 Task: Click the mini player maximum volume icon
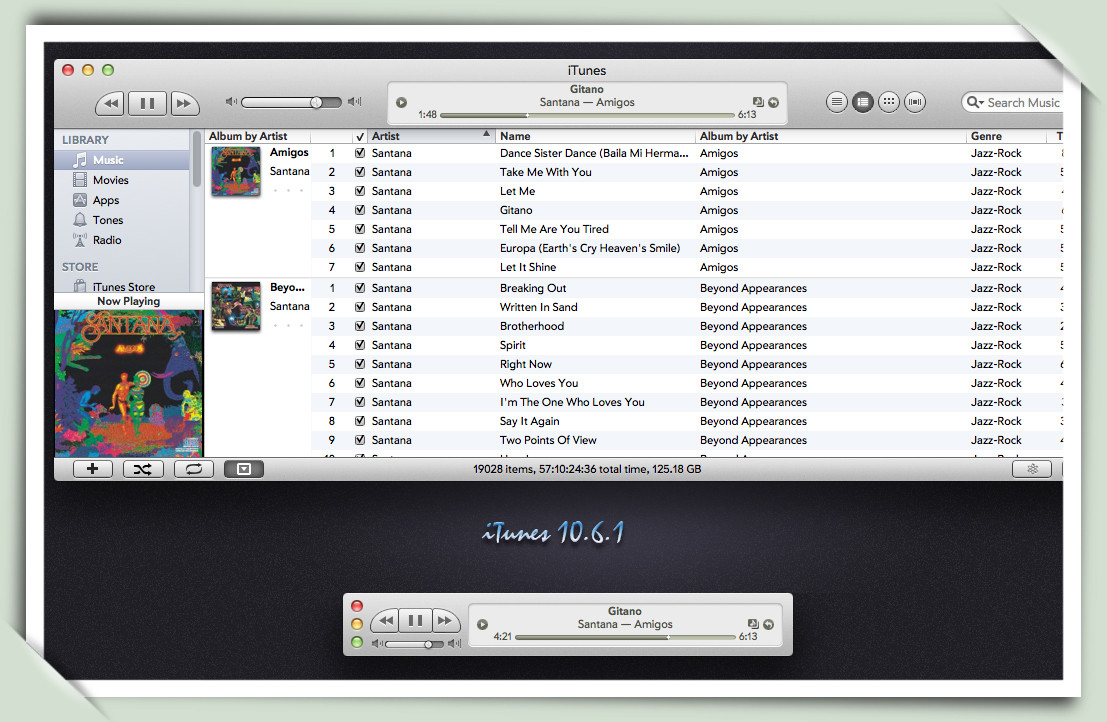pyautogui.click(x=454, y=644)
